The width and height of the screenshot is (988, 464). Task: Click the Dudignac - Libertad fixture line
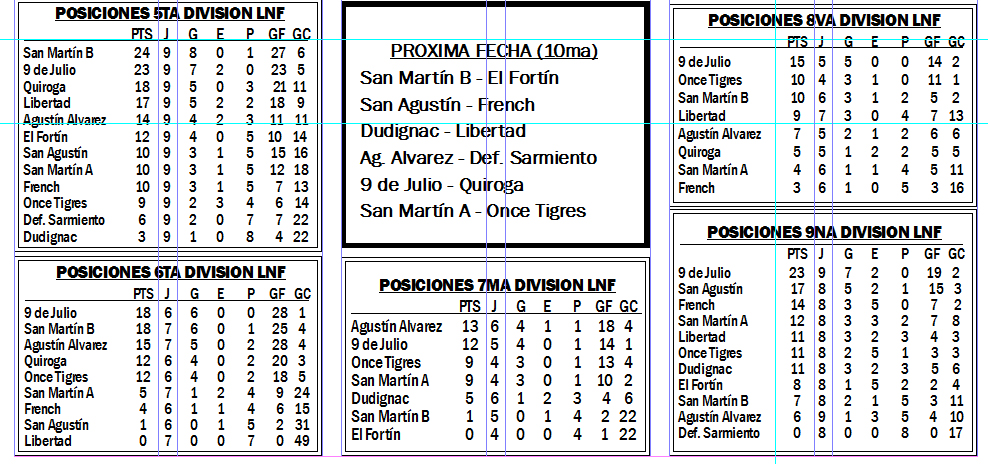point(444,131)
